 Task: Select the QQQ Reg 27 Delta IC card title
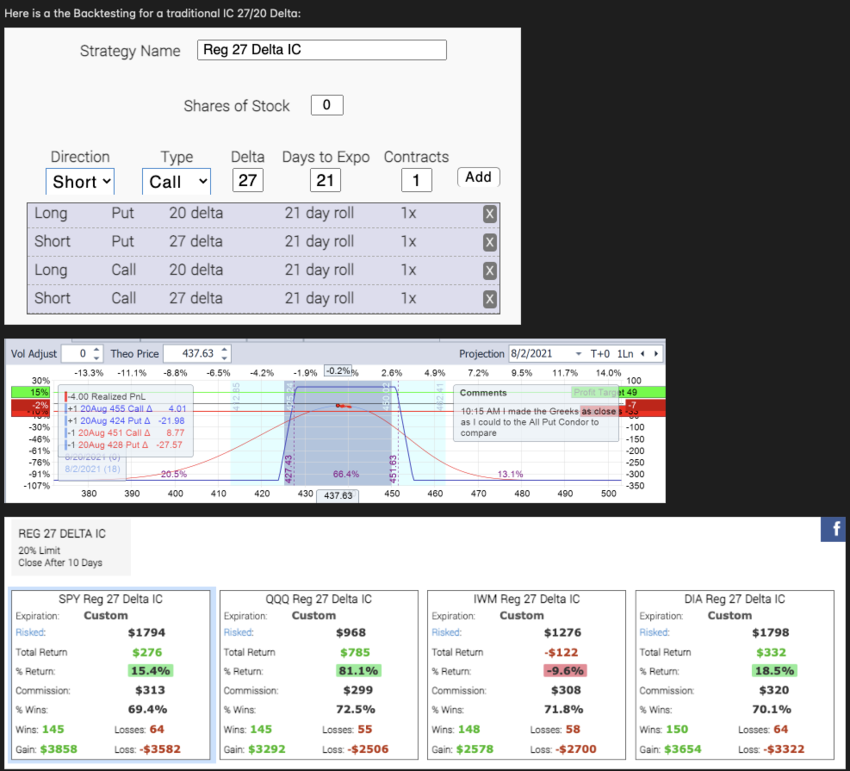point(319,599)
